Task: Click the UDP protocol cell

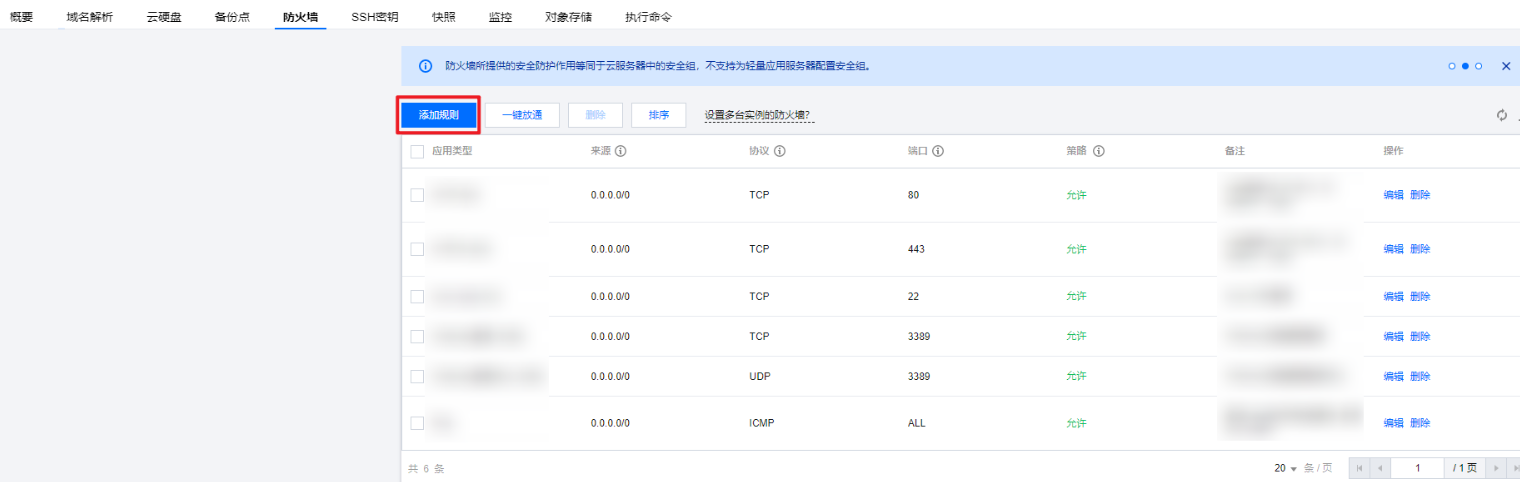Action: 760,376
